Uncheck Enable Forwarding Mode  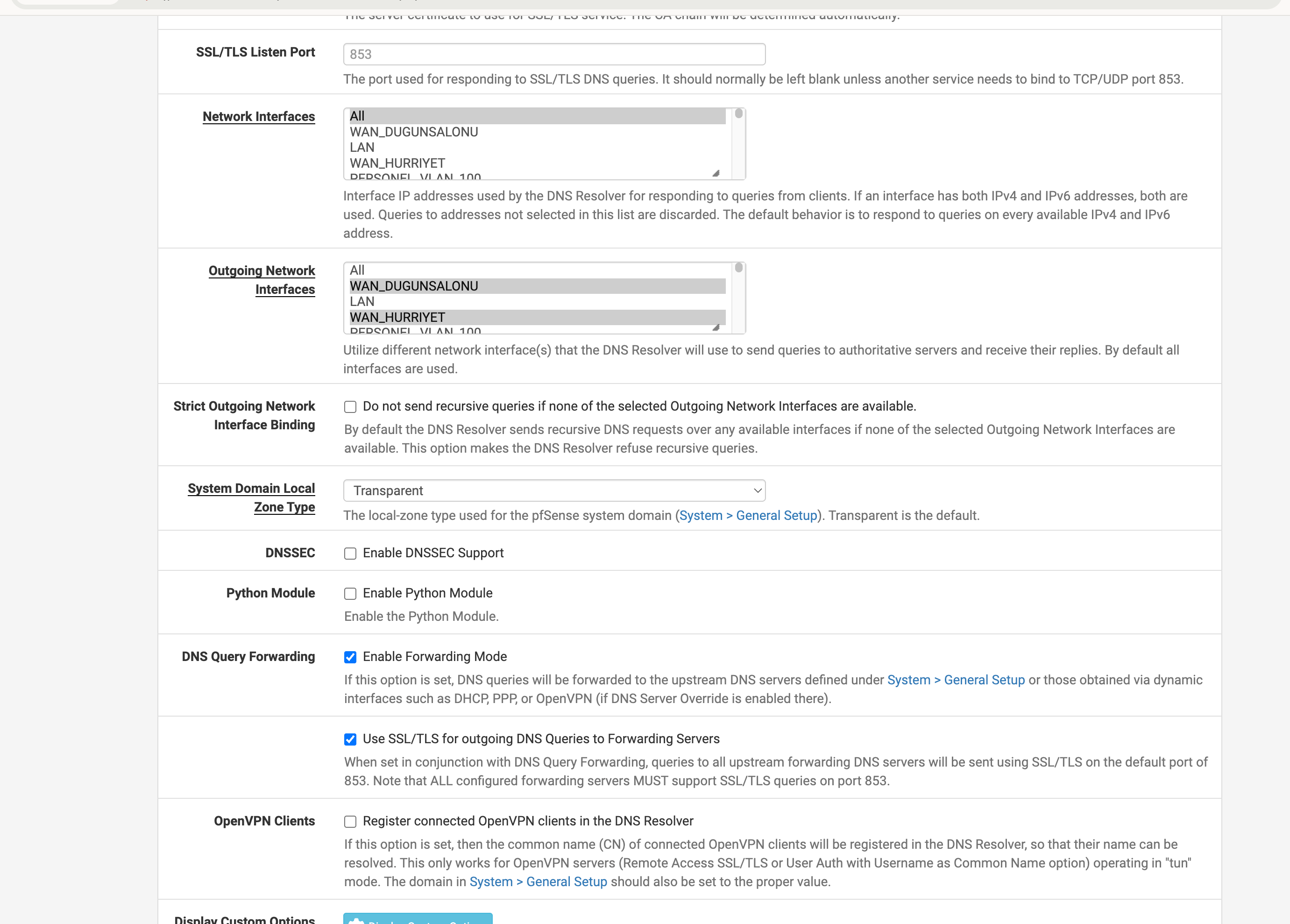pyautogui.click(x=350, y=657)
